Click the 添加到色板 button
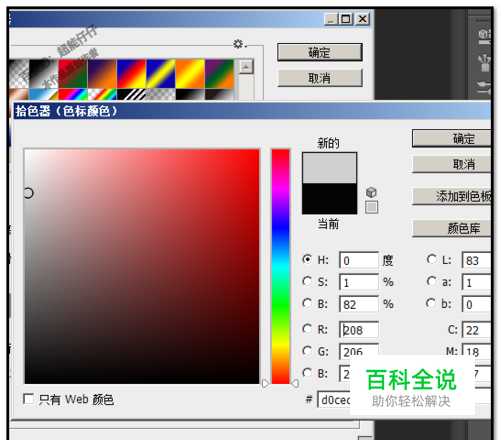 [452, 196]
